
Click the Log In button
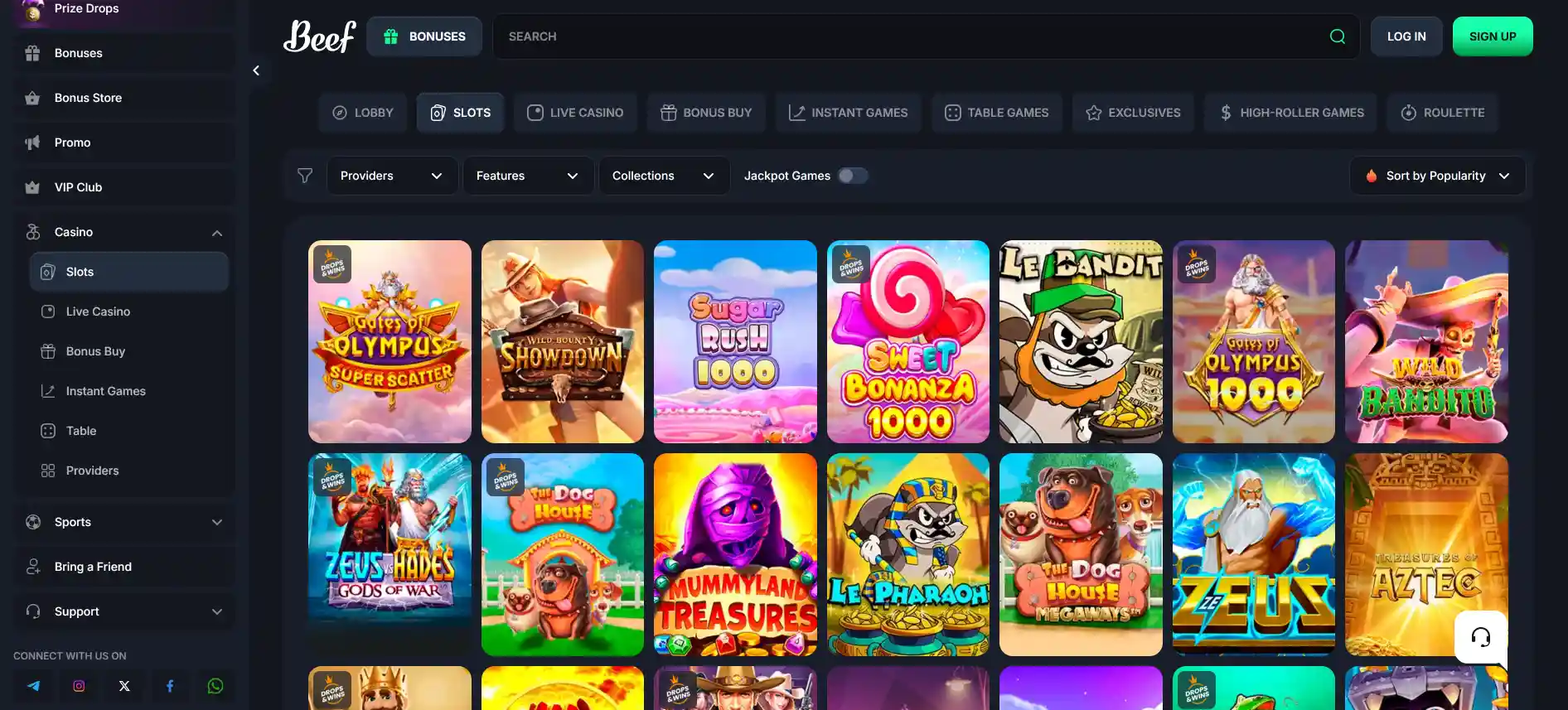[1406, 36]
